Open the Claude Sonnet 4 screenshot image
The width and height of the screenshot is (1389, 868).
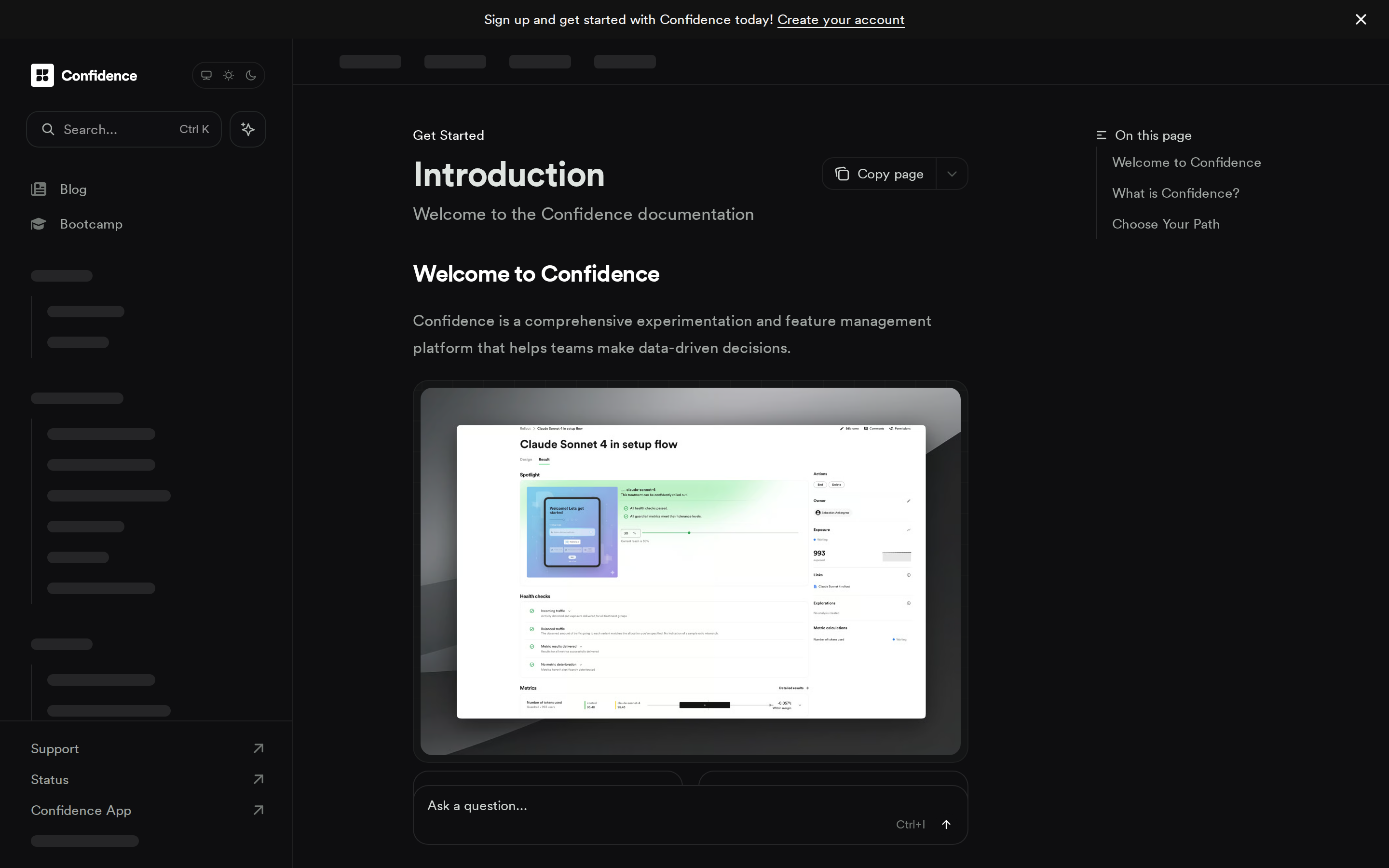[691, 571]
